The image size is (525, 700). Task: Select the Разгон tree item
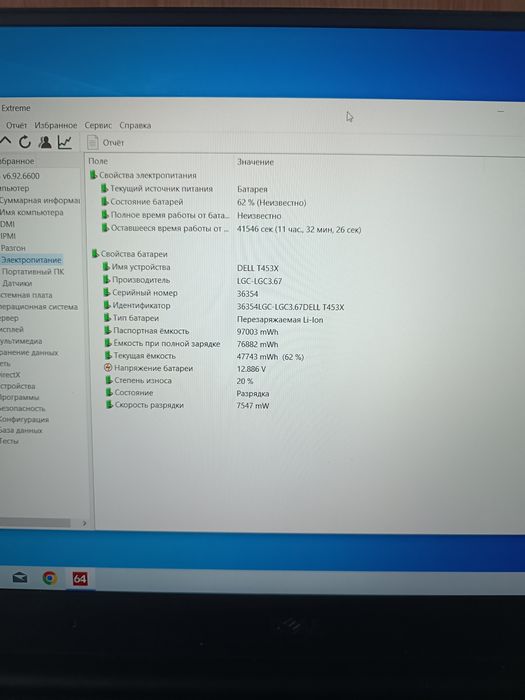point(13,248)
